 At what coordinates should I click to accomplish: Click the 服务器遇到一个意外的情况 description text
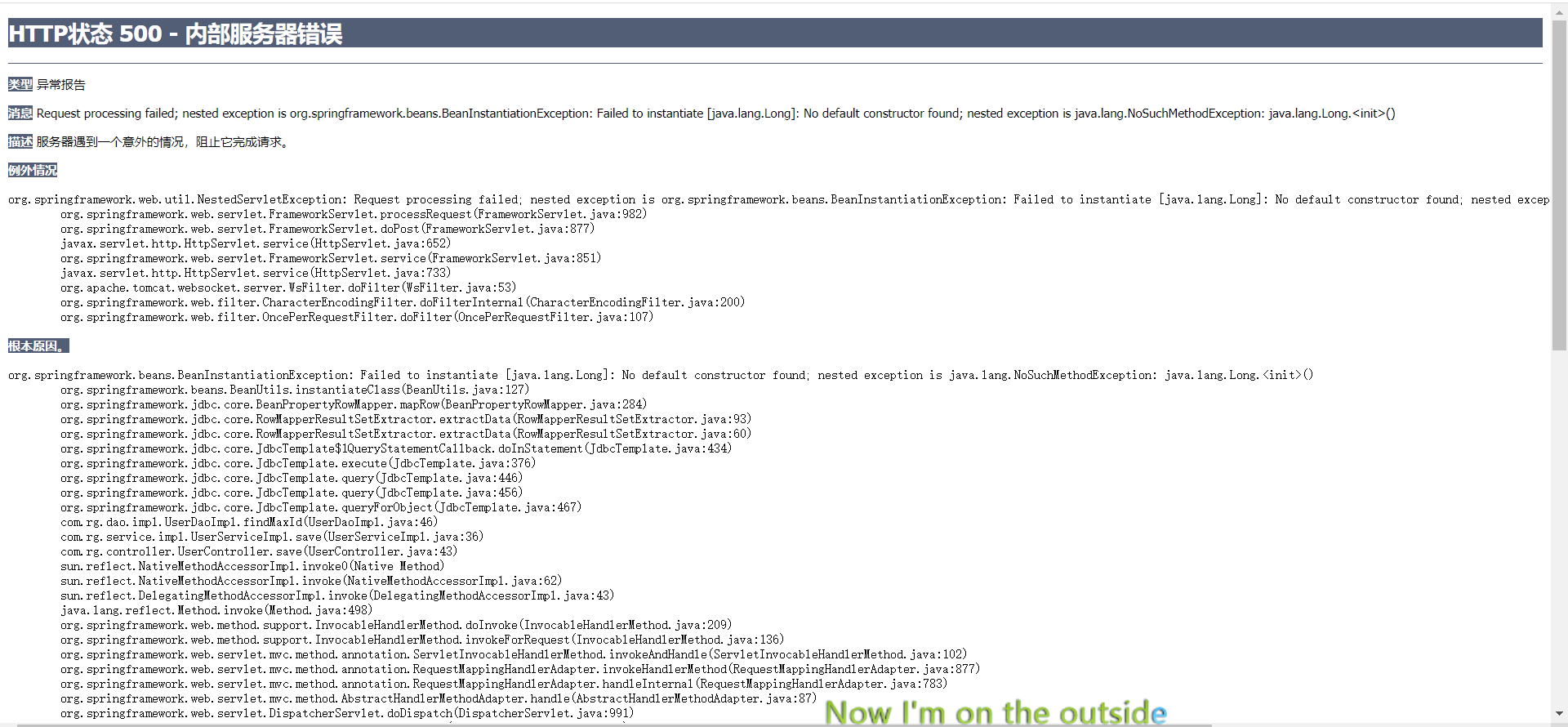163,141
